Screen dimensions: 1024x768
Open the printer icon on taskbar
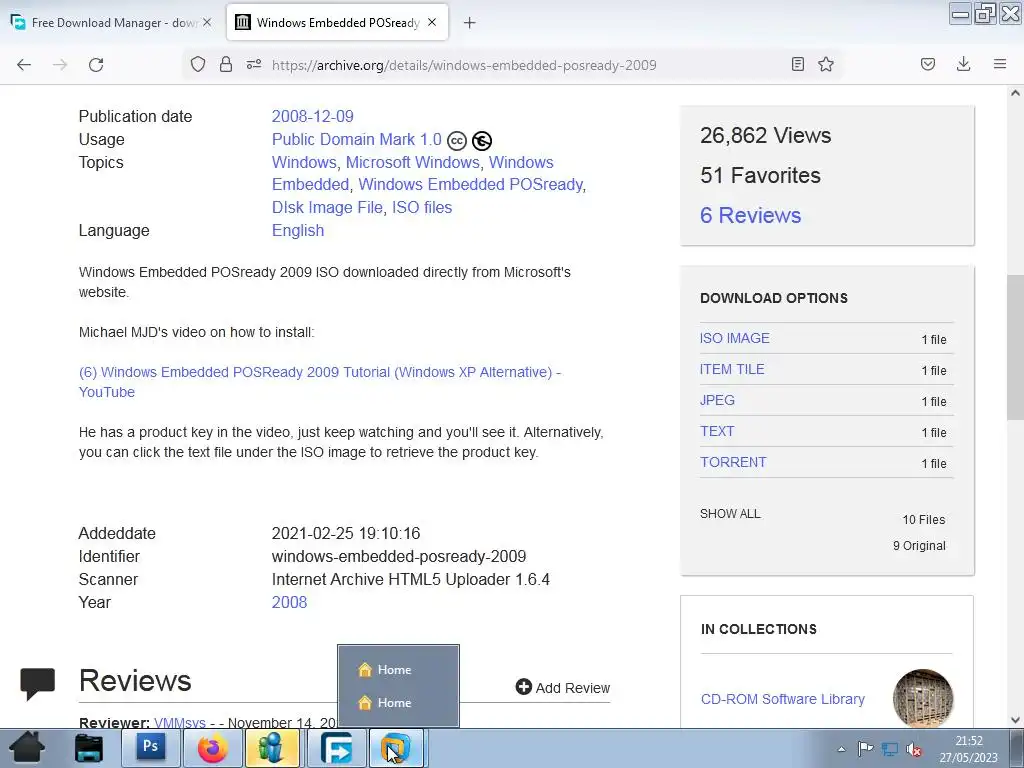[89, 748]
